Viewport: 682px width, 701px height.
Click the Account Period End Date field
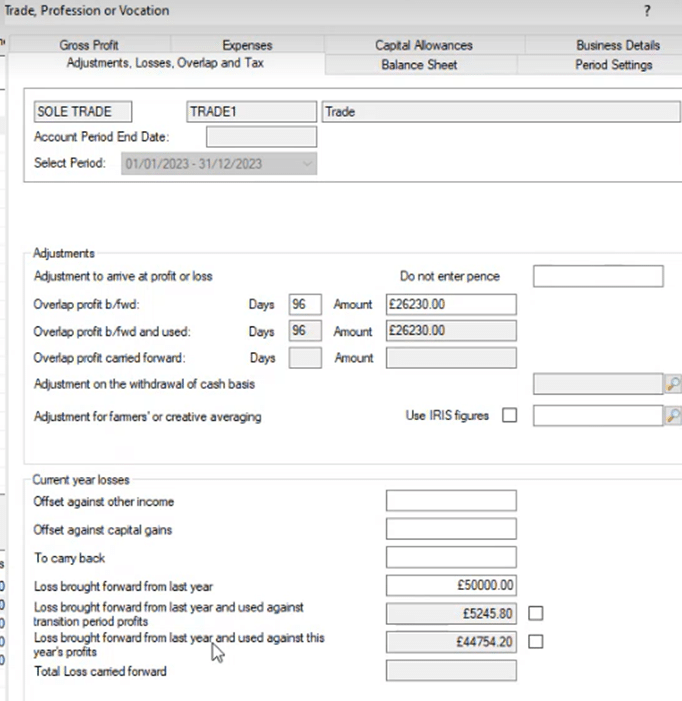pyautogui.click(x=261, y=137)
